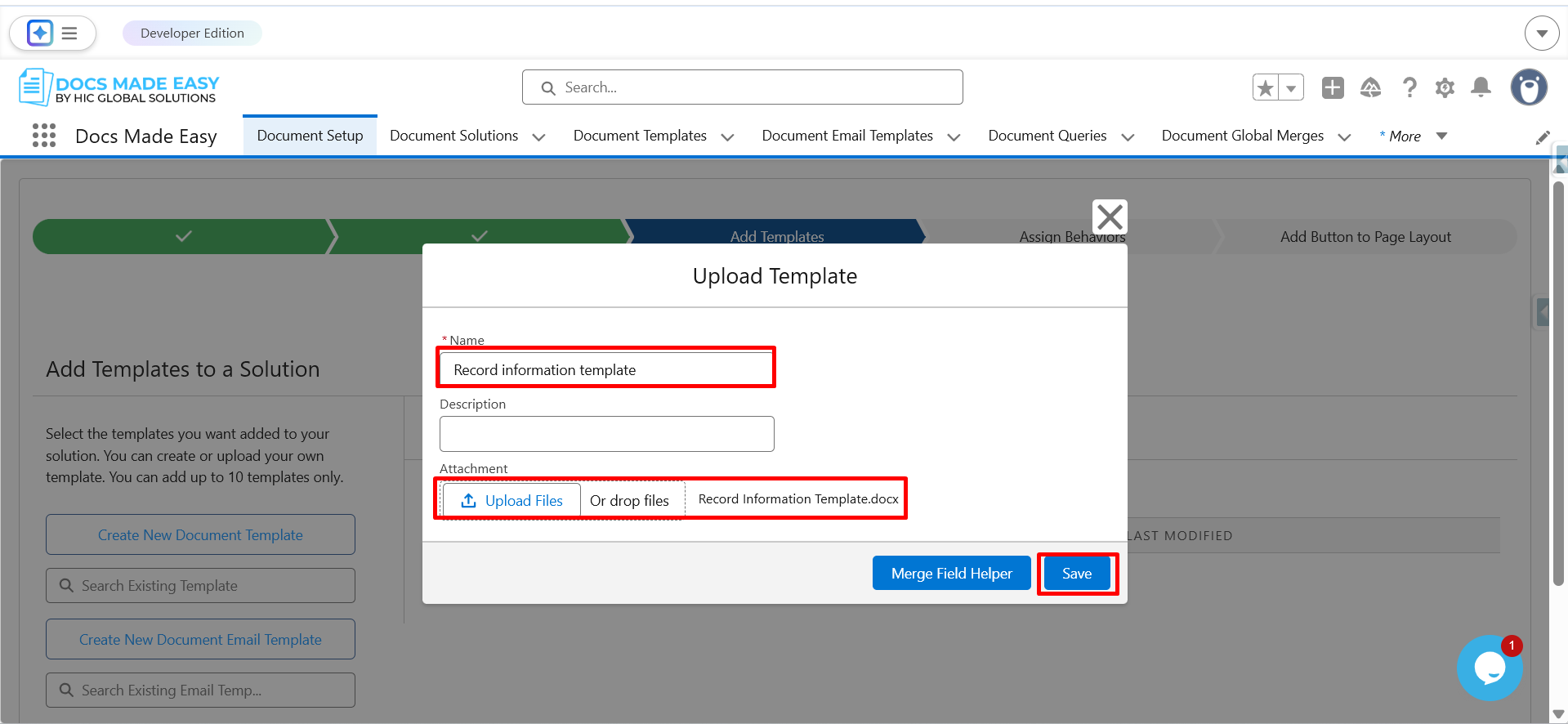Click the second completed green path step
This screenshot has width=1568, height=724.
click(480, 236)
